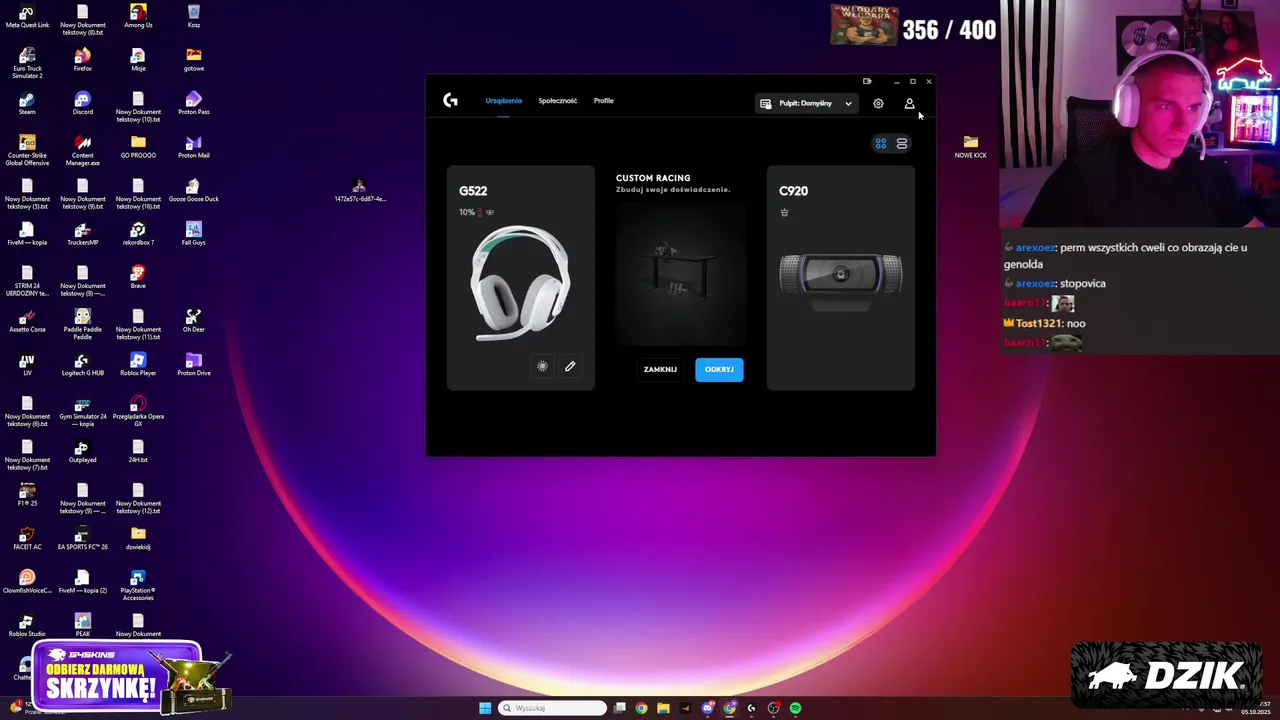The image size is (1280, 720).
Task: Launch Brave browser from desktop
Action: coord(138,277)
